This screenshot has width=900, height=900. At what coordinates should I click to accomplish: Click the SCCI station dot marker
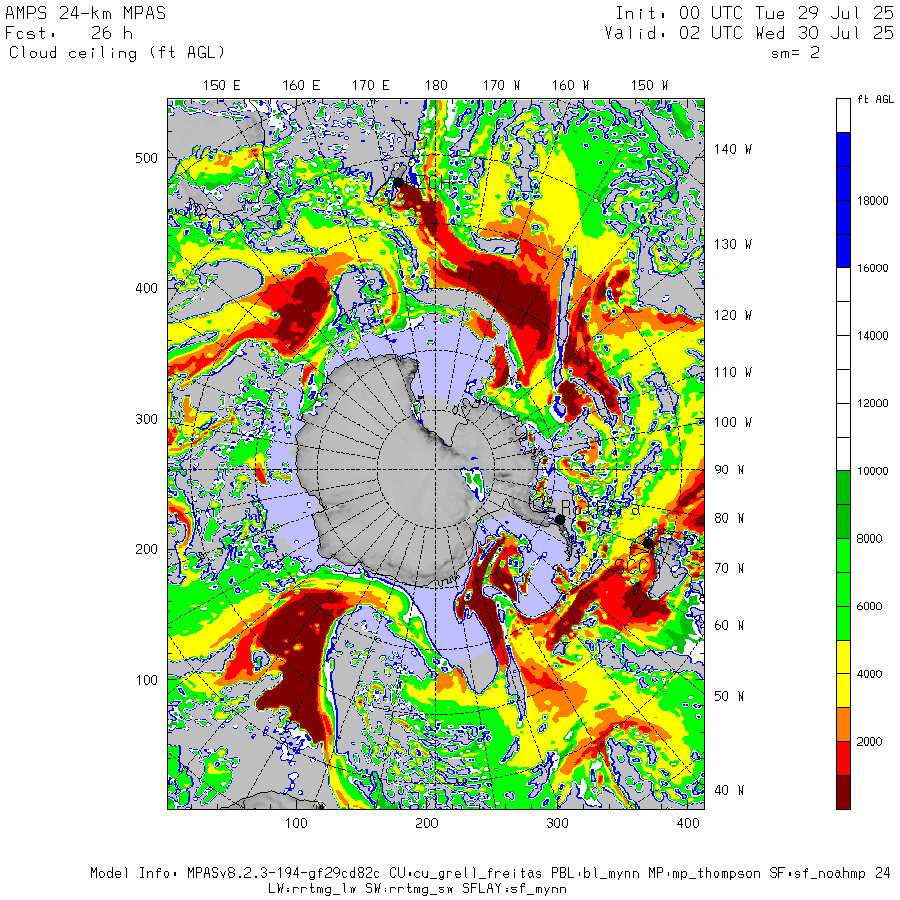point(648,542)
